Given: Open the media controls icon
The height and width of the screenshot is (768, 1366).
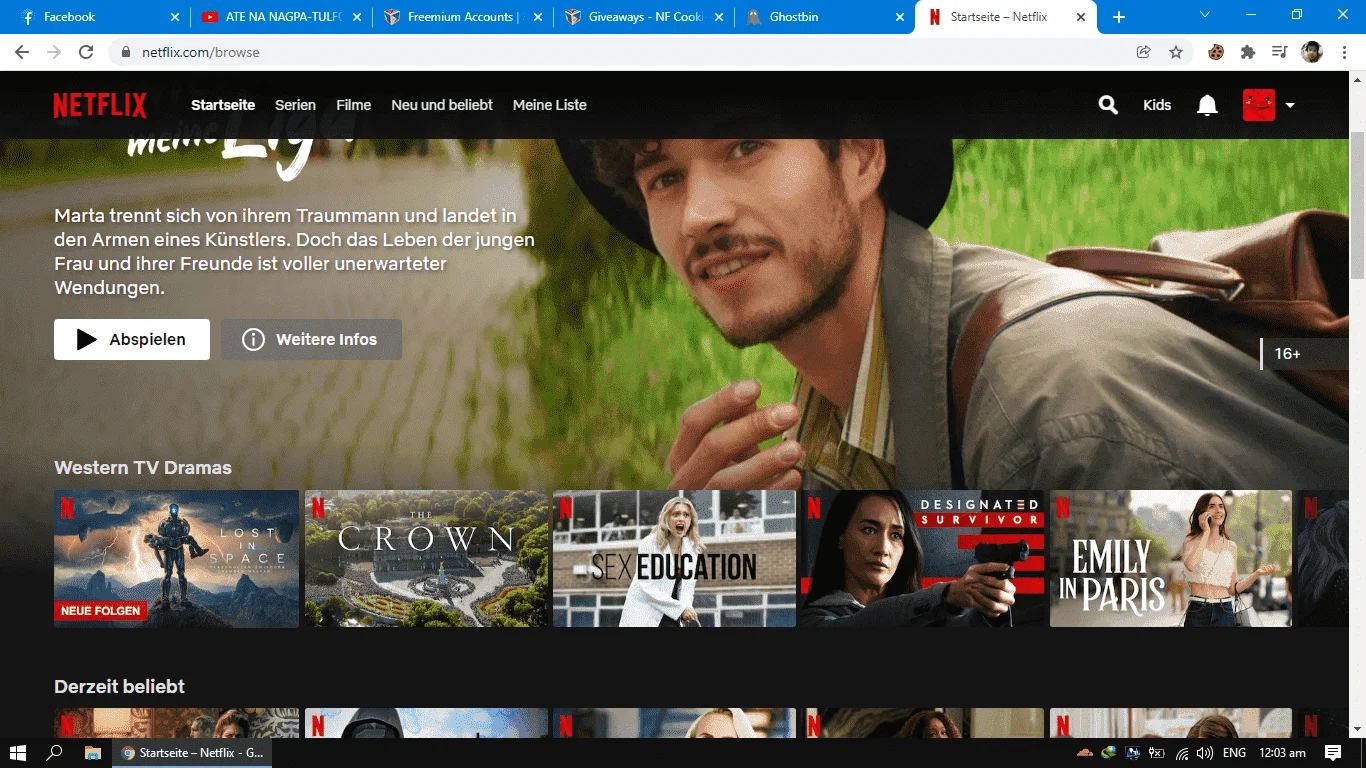Looking at the screenshot, I should (x=1279, y=52).
